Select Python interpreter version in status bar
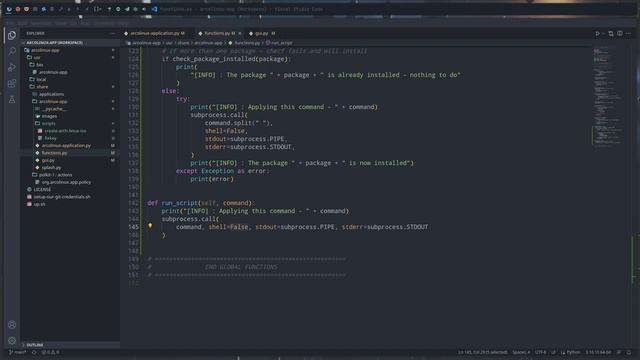This screenshot has height=360, width=640. (x=598, y=352)
